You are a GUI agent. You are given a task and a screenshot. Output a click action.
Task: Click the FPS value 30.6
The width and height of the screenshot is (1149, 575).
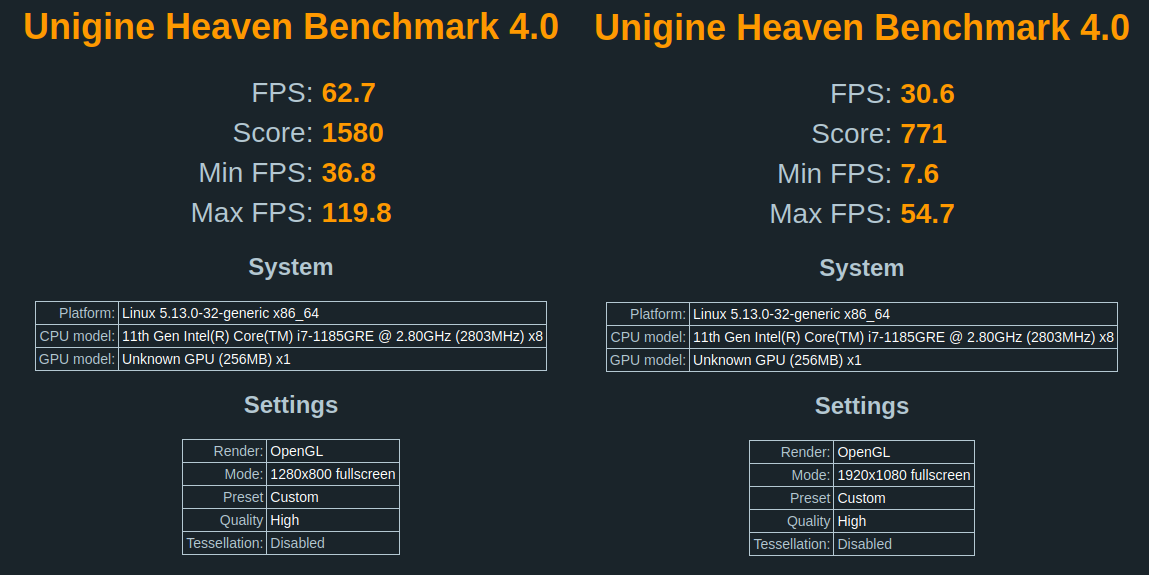tap(928, 94)
